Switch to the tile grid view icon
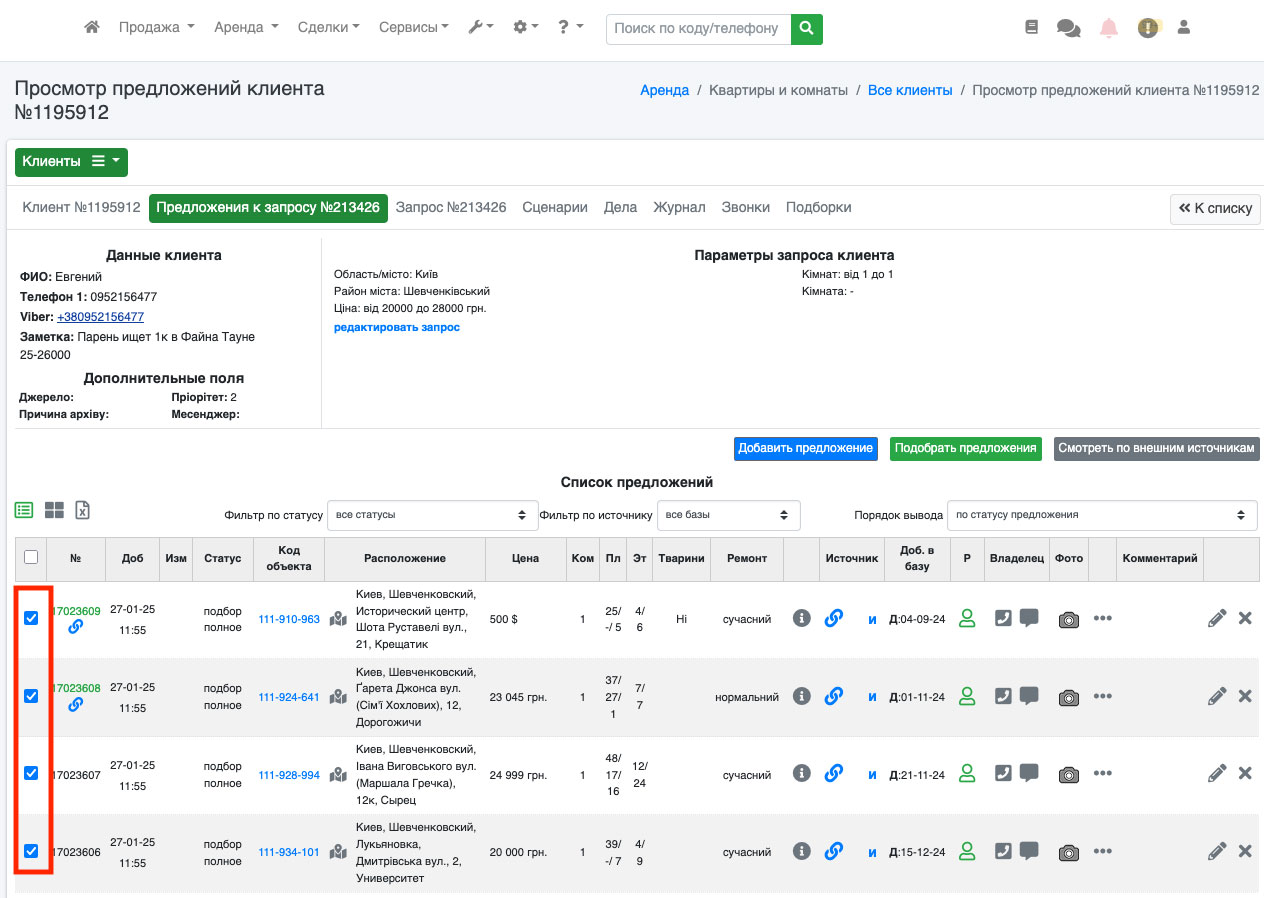The height and width of the screenshot is (898, 1264). 54,510
